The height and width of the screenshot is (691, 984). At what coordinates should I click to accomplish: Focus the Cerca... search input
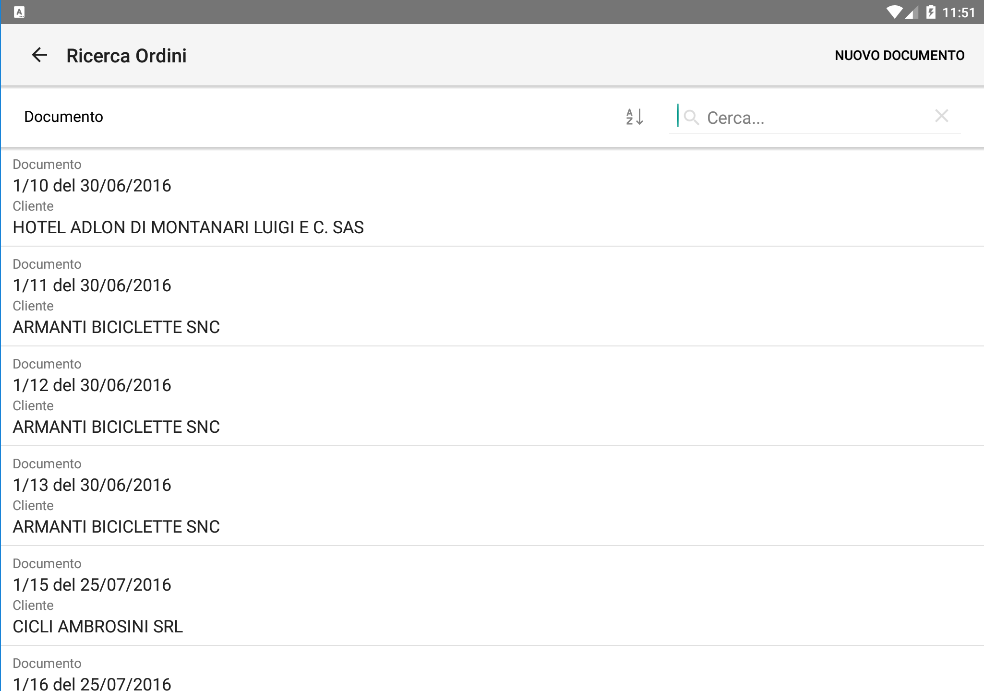point(815,118)
